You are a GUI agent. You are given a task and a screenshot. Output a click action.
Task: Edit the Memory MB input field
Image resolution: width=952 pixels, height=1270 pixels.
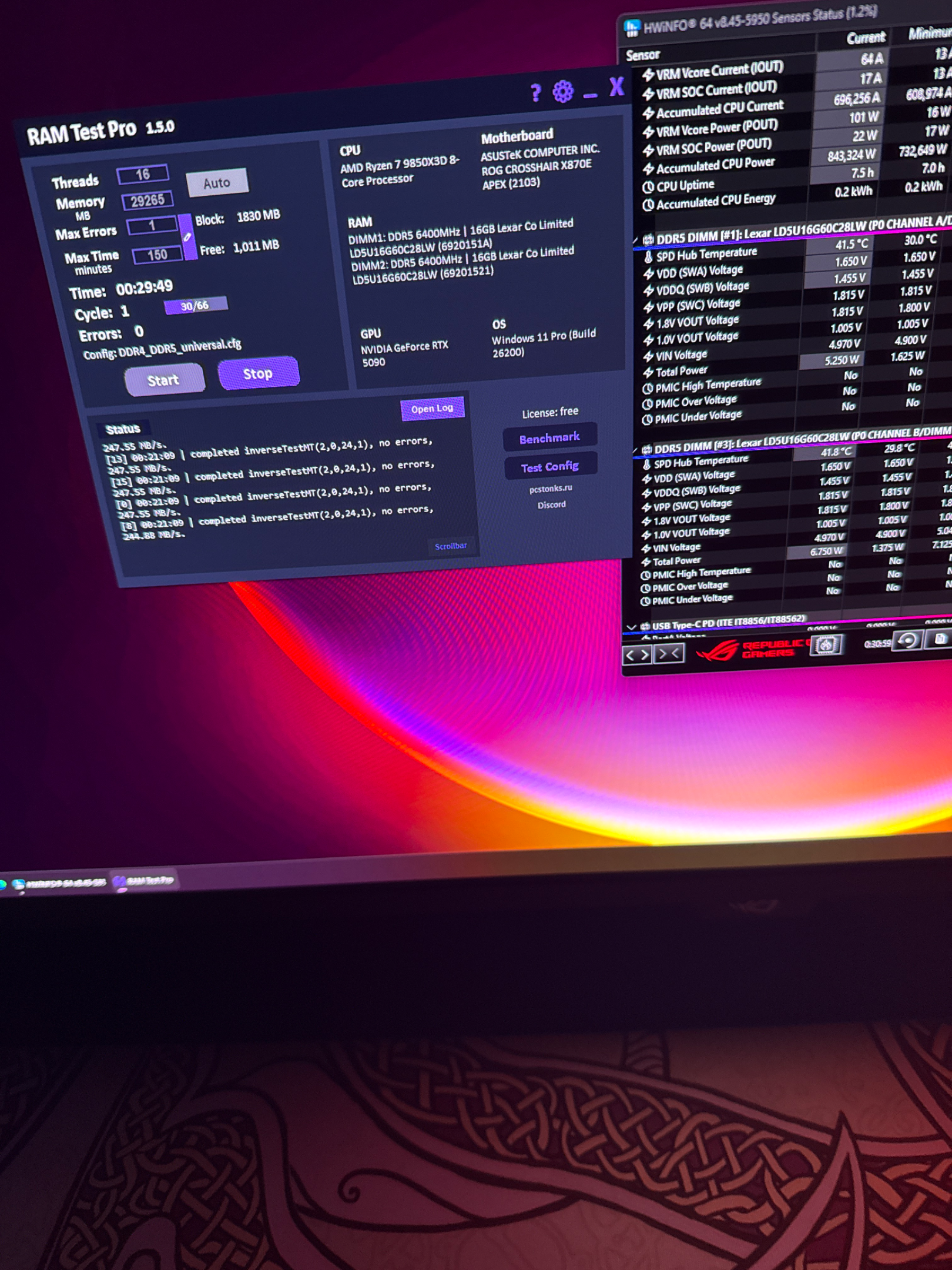(x=148, y=200)
